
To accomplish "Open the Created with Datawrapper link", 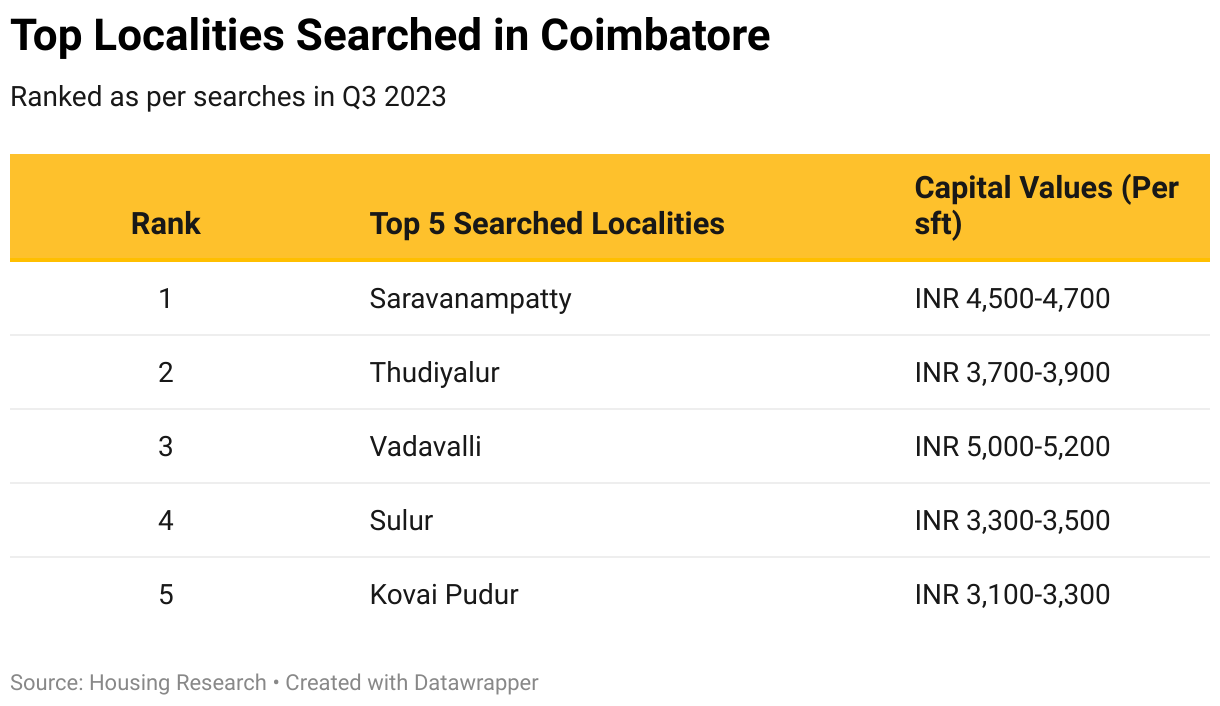I will (x=412, y=683).
